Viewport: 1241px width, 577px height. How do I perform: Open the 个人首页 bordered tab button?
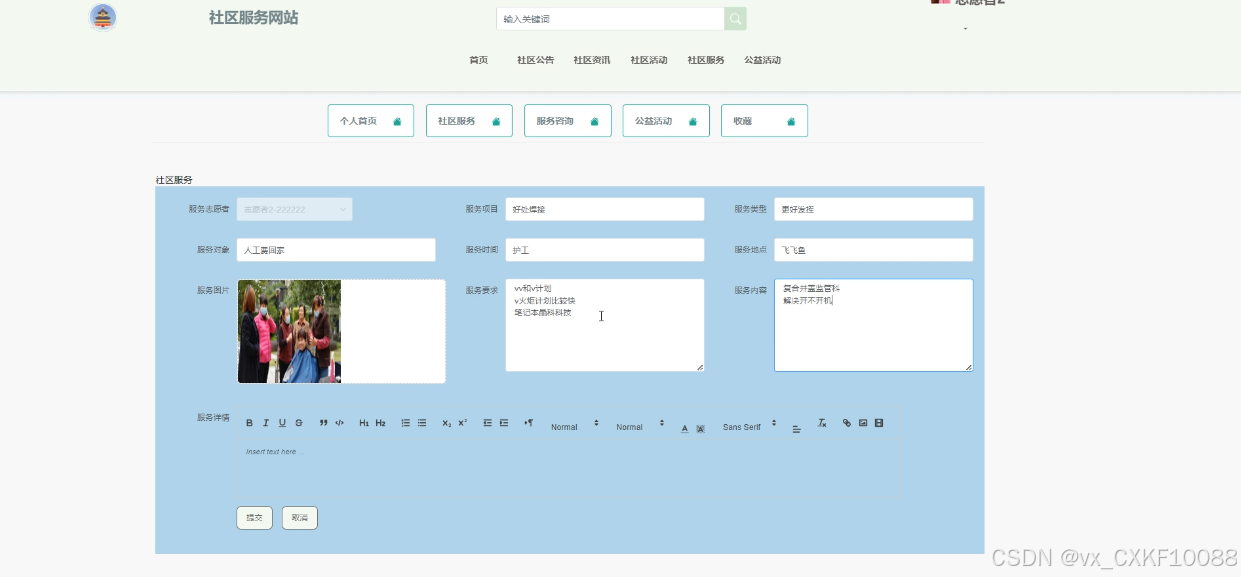tap(371, 121)
